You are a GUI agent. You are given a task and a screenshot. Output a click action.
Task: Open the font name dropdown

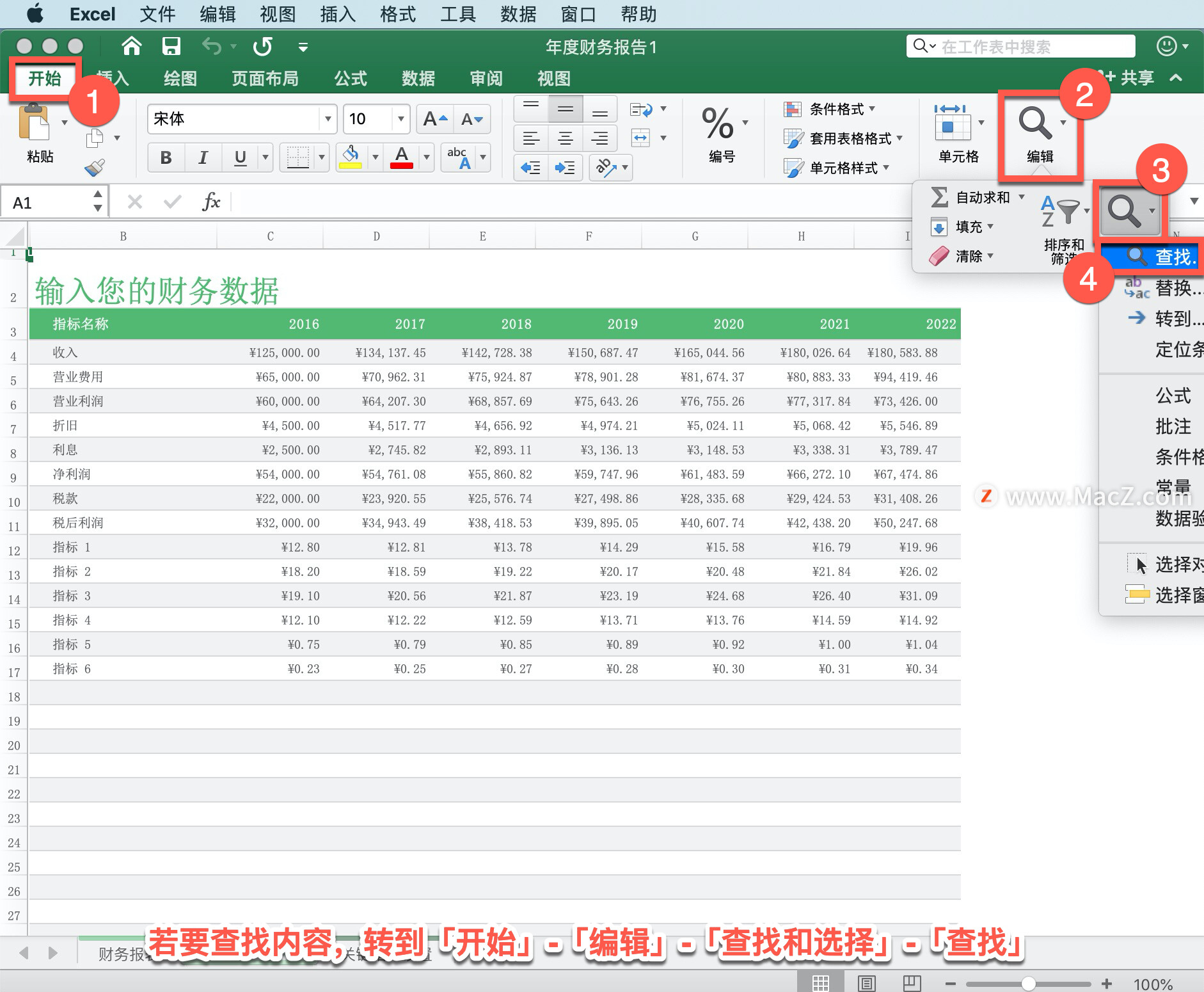click(328, 119)
